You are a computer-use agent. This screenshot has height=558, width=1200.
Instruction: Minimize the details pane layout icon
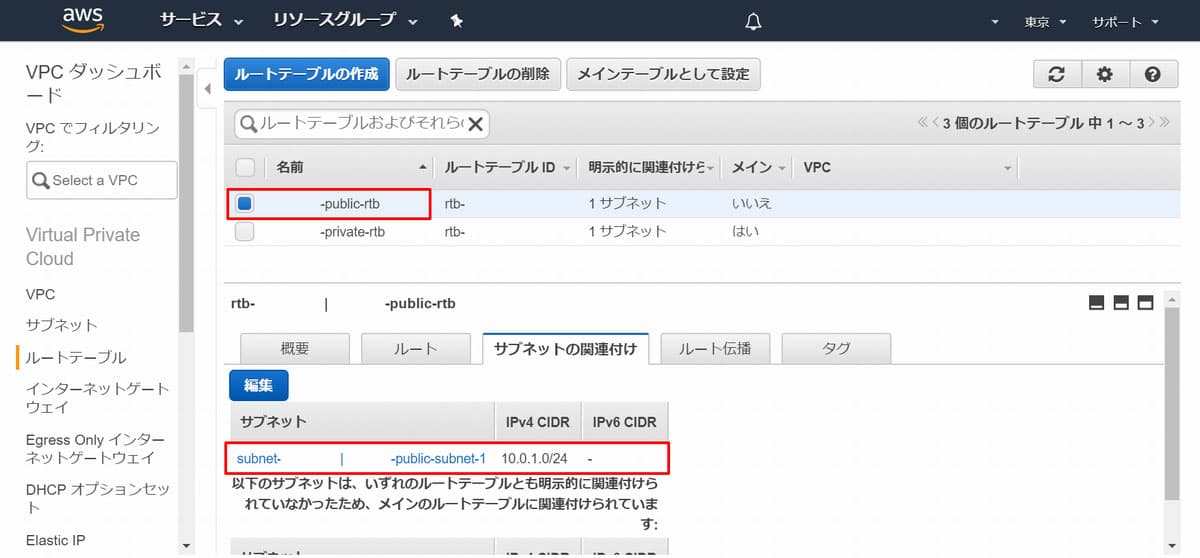pyautogui.click(x=1097, y=303)
